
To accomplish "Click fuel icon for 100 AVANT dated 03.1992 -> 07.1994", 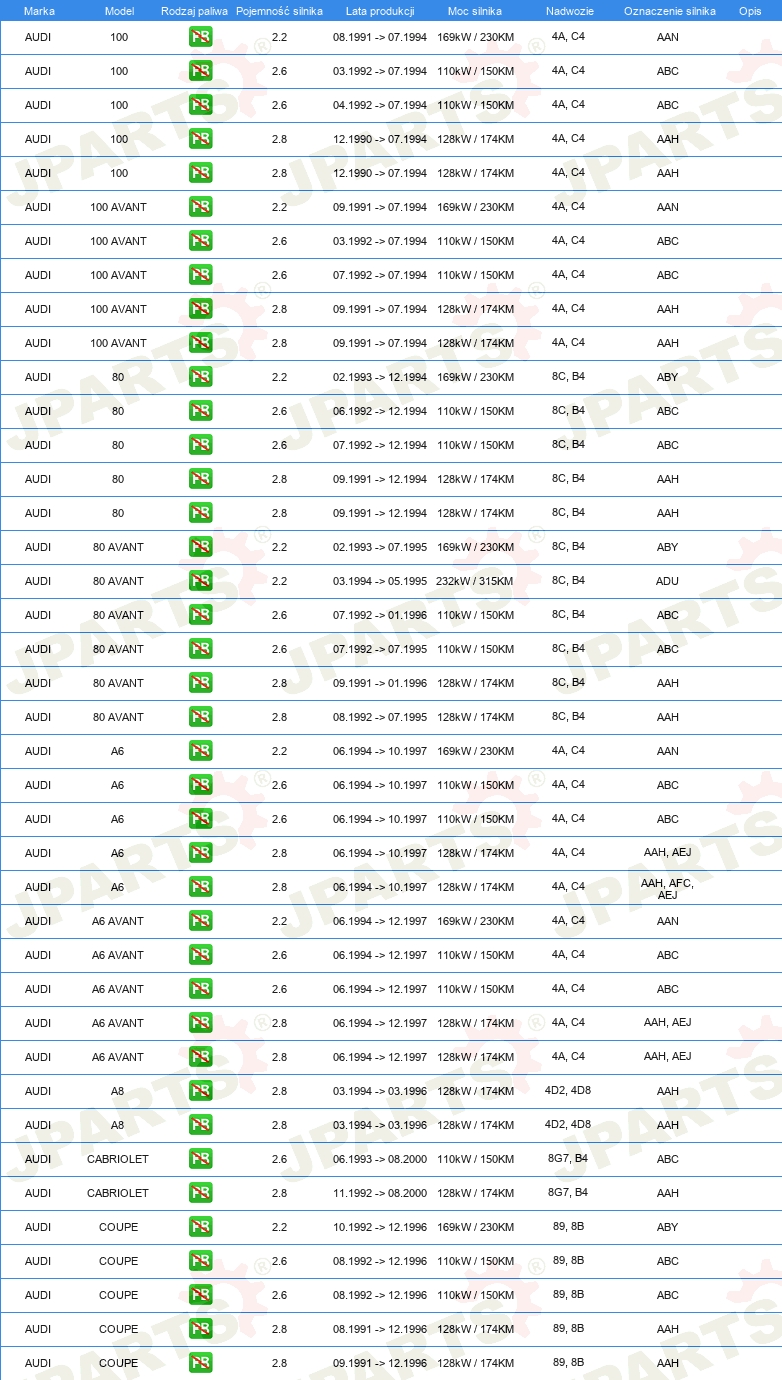I will 200,242.
